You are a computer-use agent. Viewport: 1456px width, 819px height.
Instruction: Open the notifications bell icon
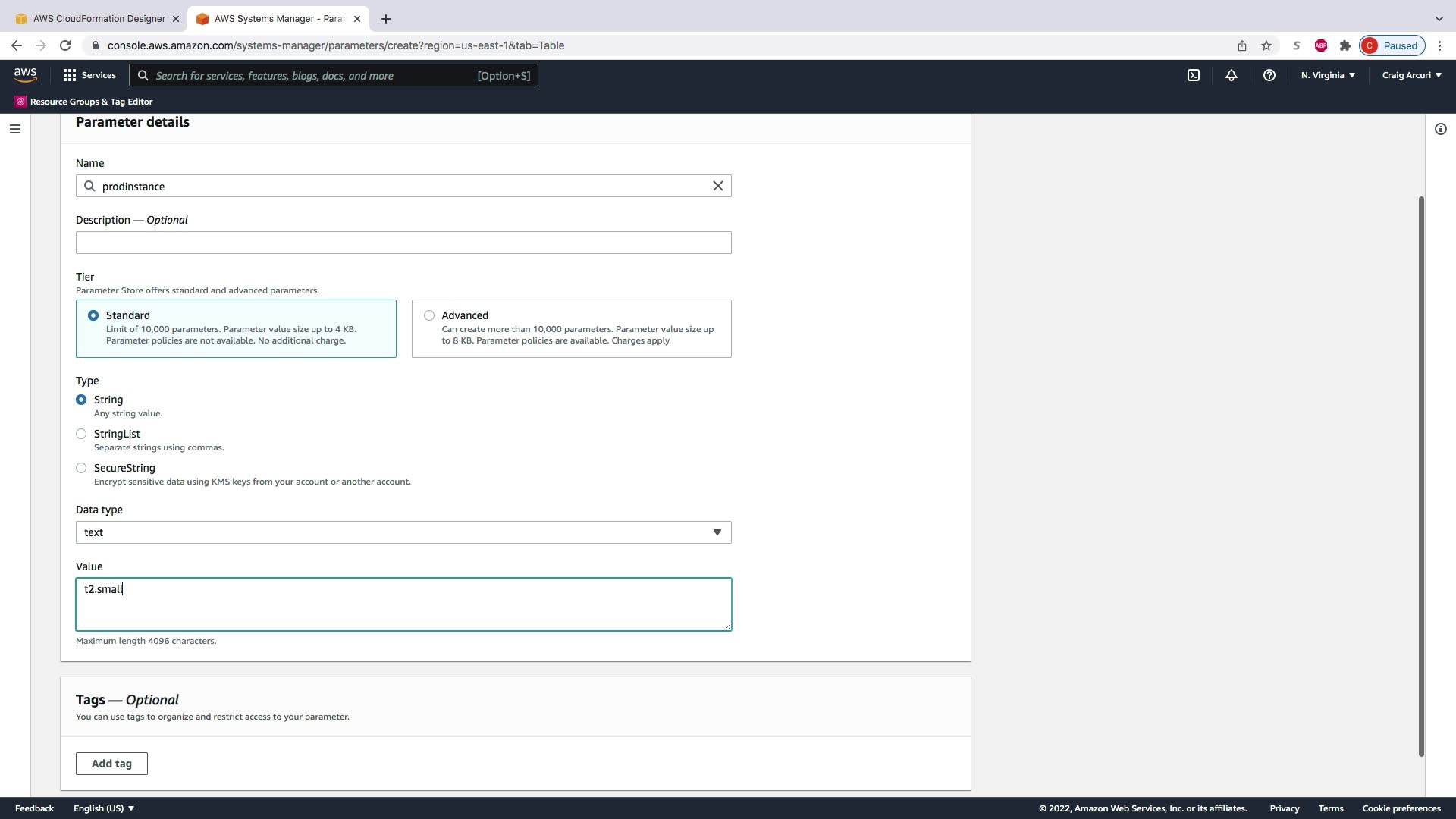[x=1232, y=75]
